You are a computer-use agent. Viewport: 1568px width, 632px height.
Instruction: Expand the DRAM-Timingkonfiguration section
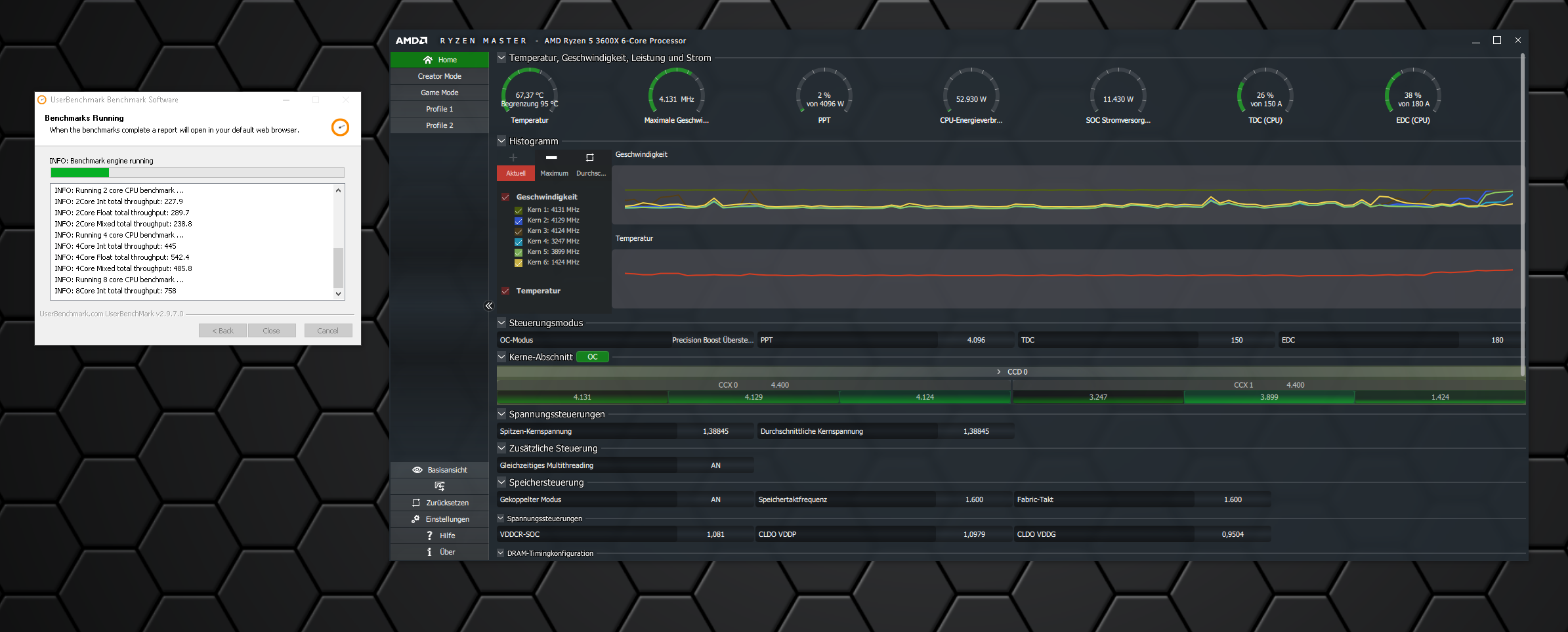click(501, 553)
